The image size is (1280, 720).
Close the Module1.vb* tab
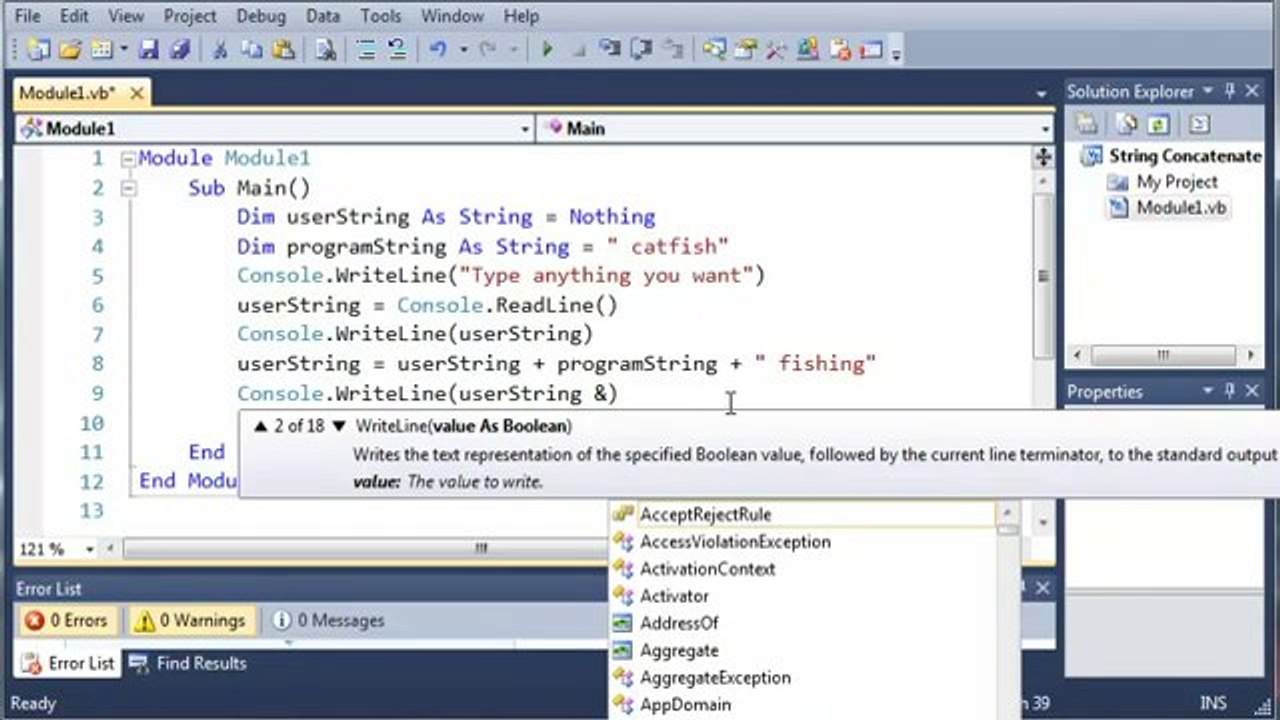[136, 93]
